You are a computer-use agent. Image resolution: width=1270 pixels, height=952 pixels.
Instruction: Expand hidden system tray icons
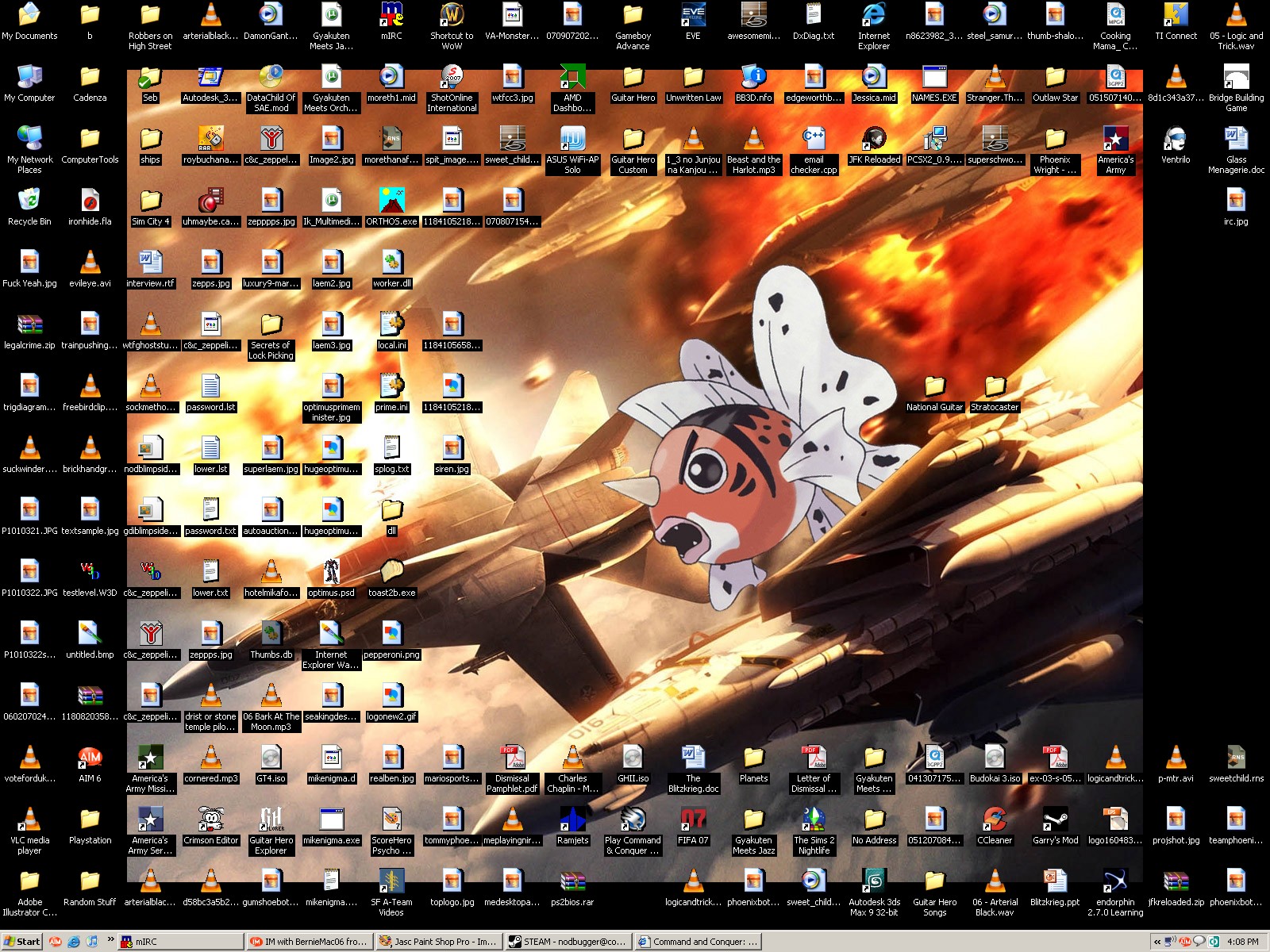1157,942
